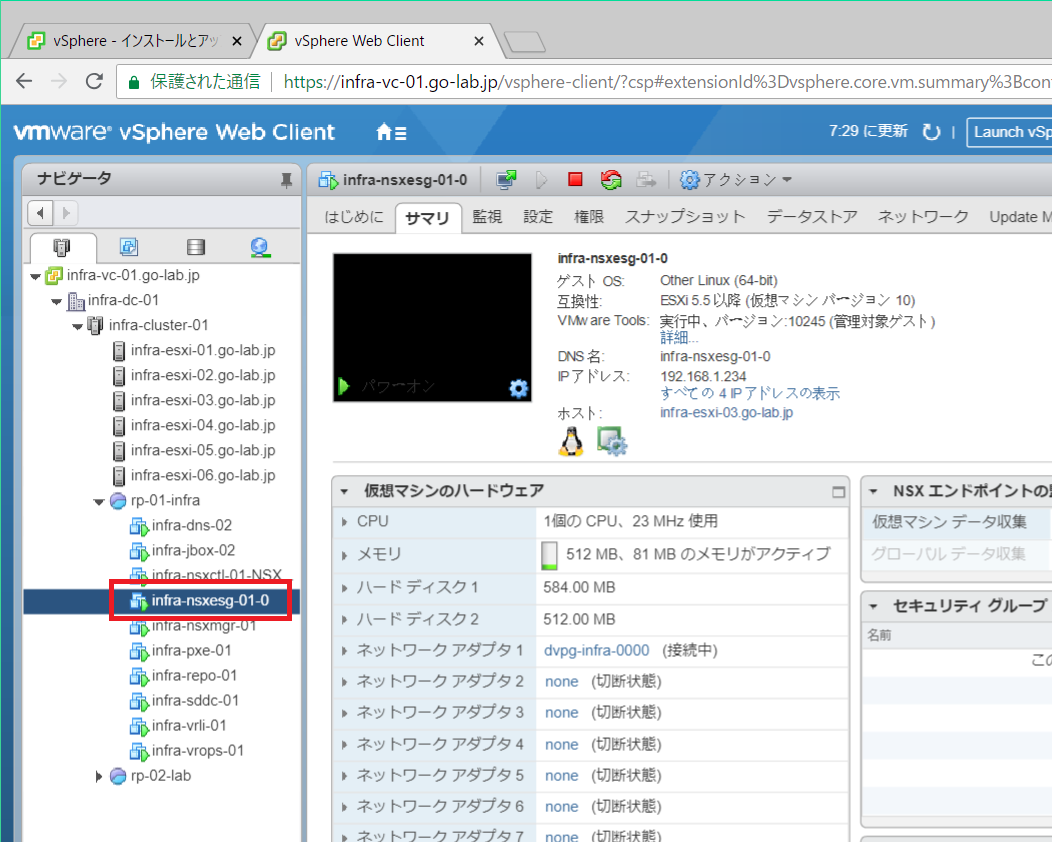Open the VM console toolbar icon
This screenshot has height=842, width=1052.
[507, 180]
